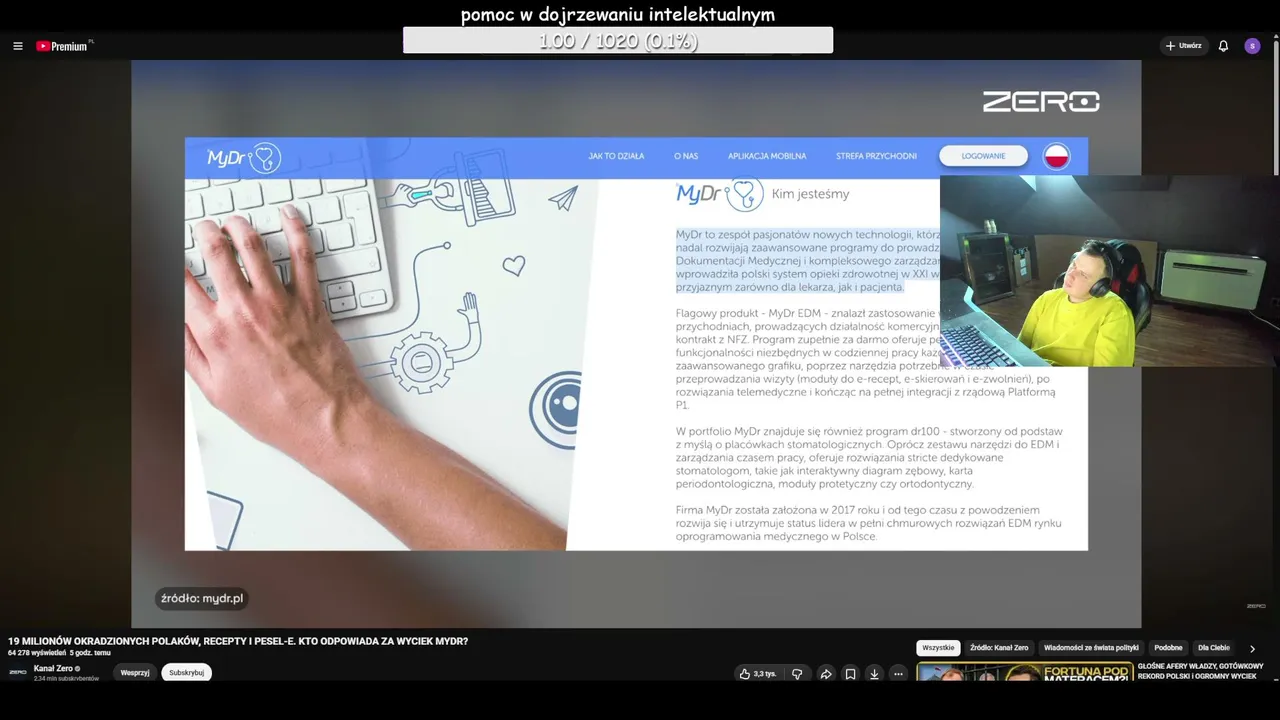Click O NAS in the MyDr navbar
This screenshot has width=1280, height=720.
686,156
